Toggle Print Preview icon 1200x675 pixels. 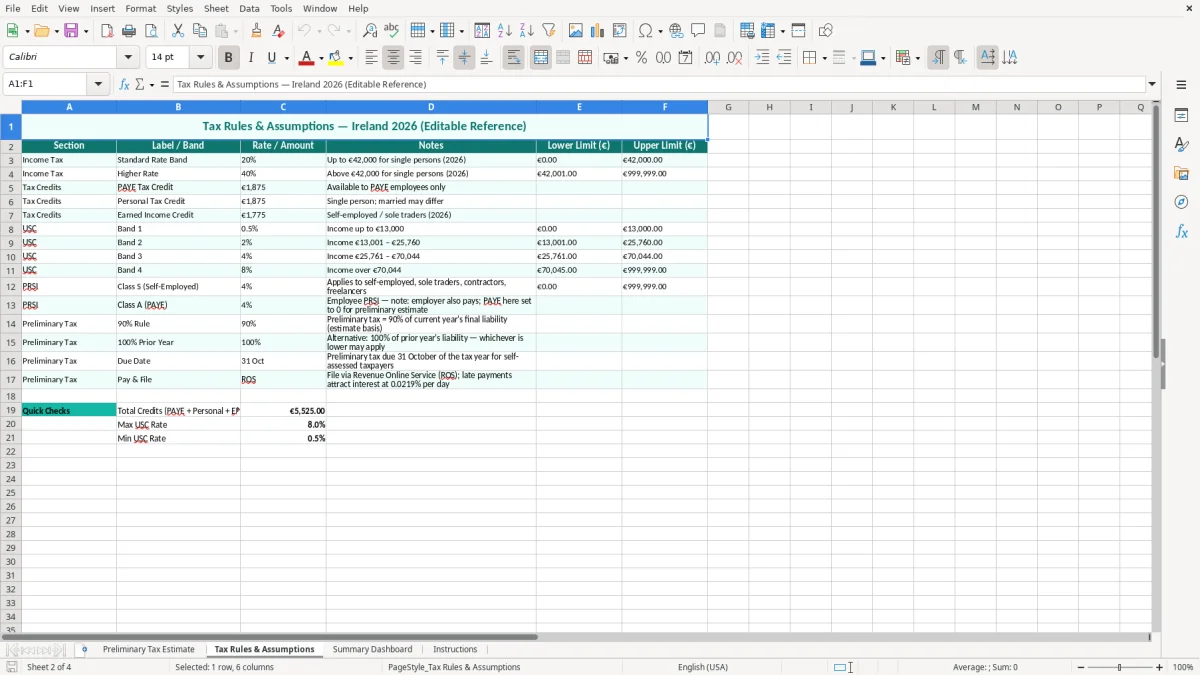tap(151, 31)
